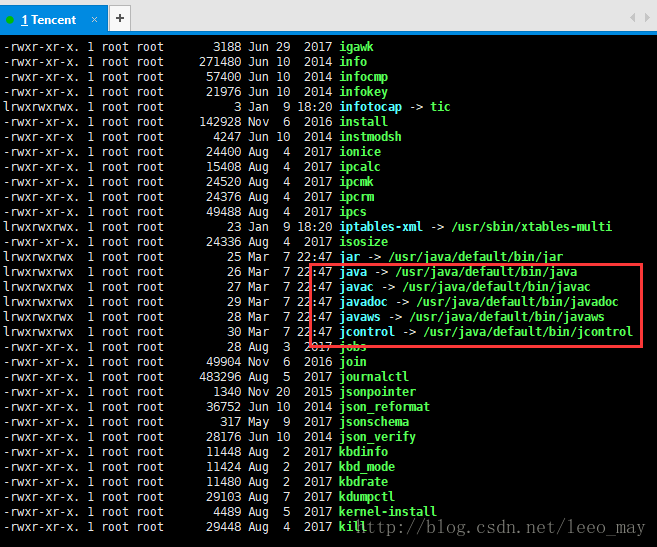Click the javac symlink name

point(356,287)
